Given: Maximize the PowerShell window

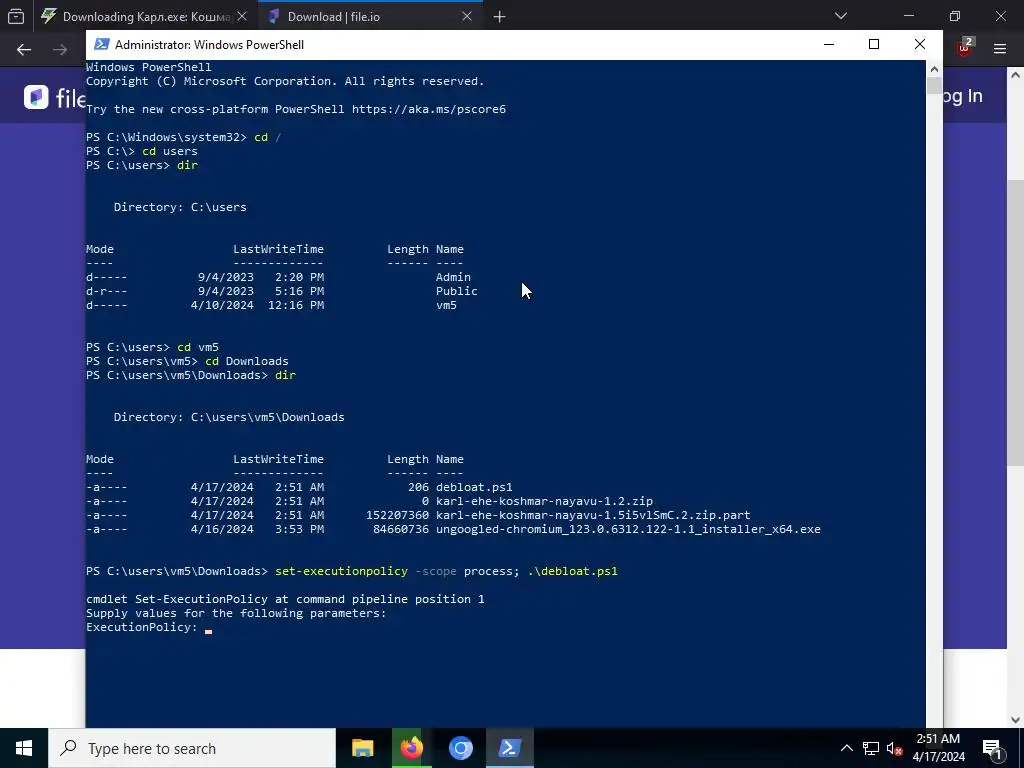Looking at the screenshot, I should click(x=874, y=44).
